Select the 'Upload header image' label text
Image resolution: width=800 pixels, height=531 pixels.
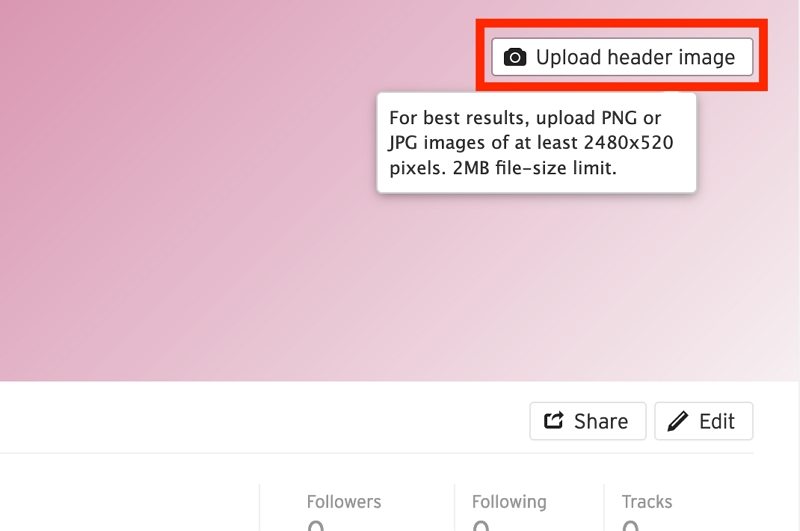[635, 57]
